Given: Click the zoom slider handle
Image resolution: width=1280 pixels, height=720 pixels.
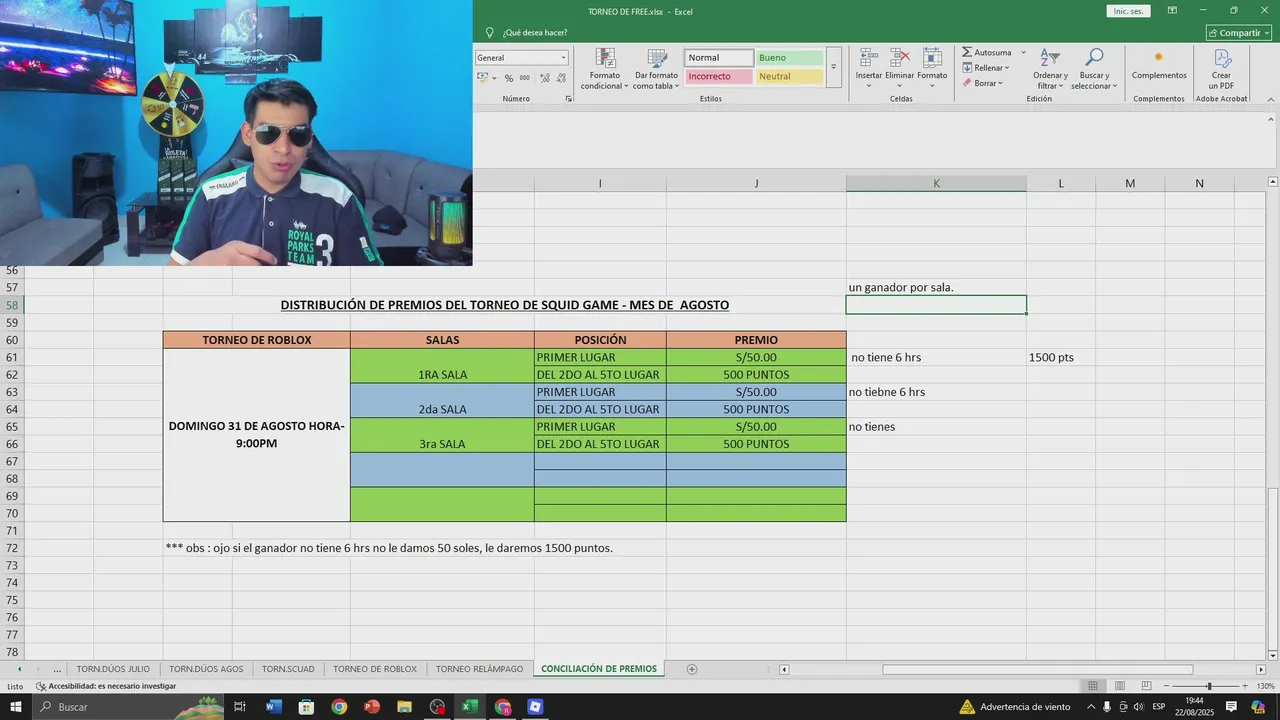Looking at the screenshot, I should [1209, 686].
